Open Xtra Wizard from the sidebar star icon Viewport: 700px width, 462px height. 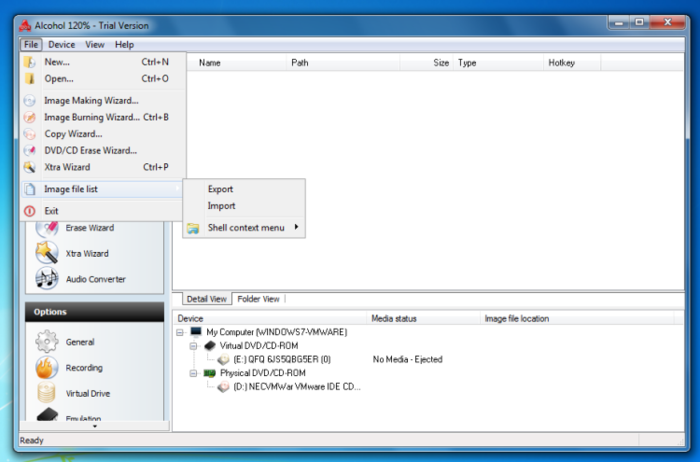[47, 253]
